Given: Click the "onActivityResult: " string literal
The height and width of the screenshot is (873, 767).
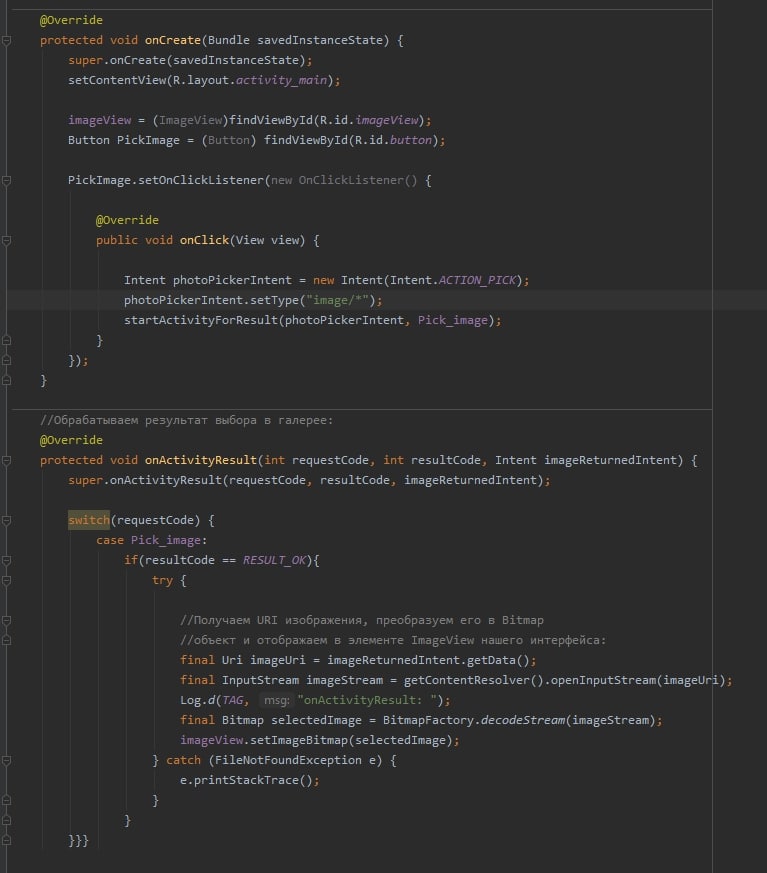Looking at the screenshot, I should 367,700.
